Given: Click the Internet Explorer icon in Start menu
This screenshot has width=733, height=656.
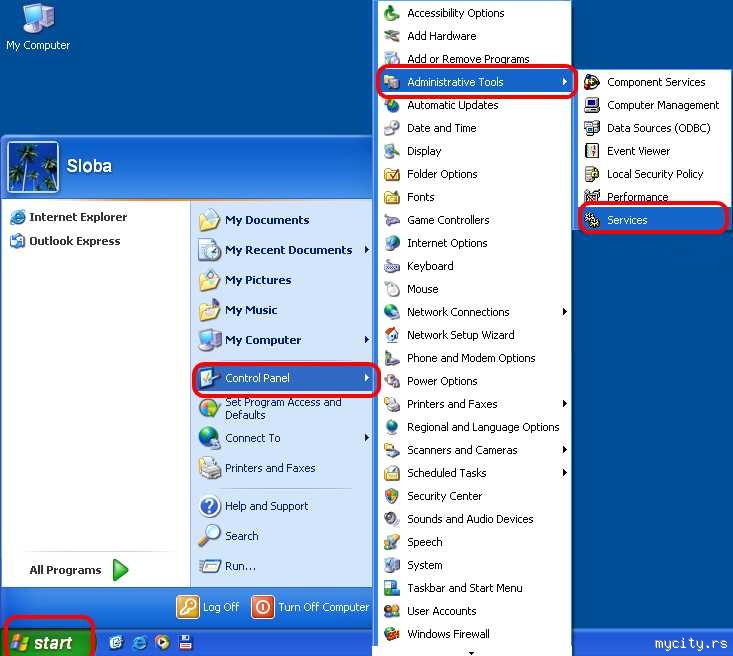Looking at the screenshot, I should pyautogui.click(x=18, y=217).
